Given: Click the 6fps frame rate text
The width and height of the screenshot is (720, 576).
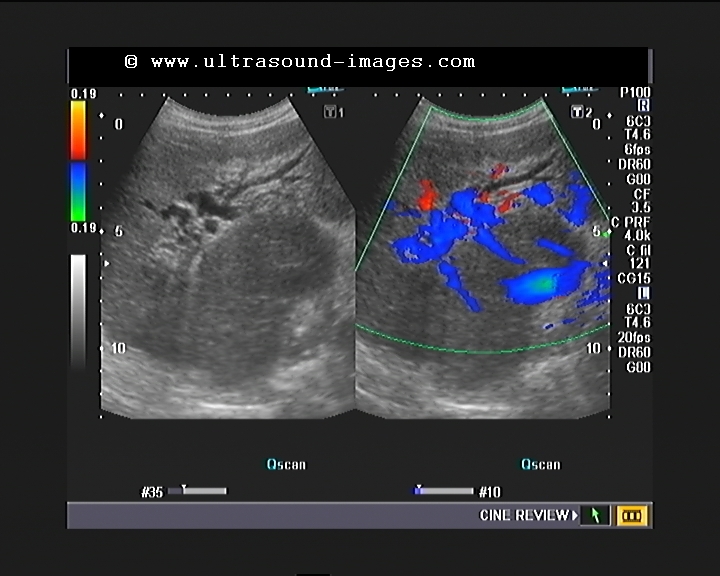Looking at the screenshot, I should click(637, 149).
